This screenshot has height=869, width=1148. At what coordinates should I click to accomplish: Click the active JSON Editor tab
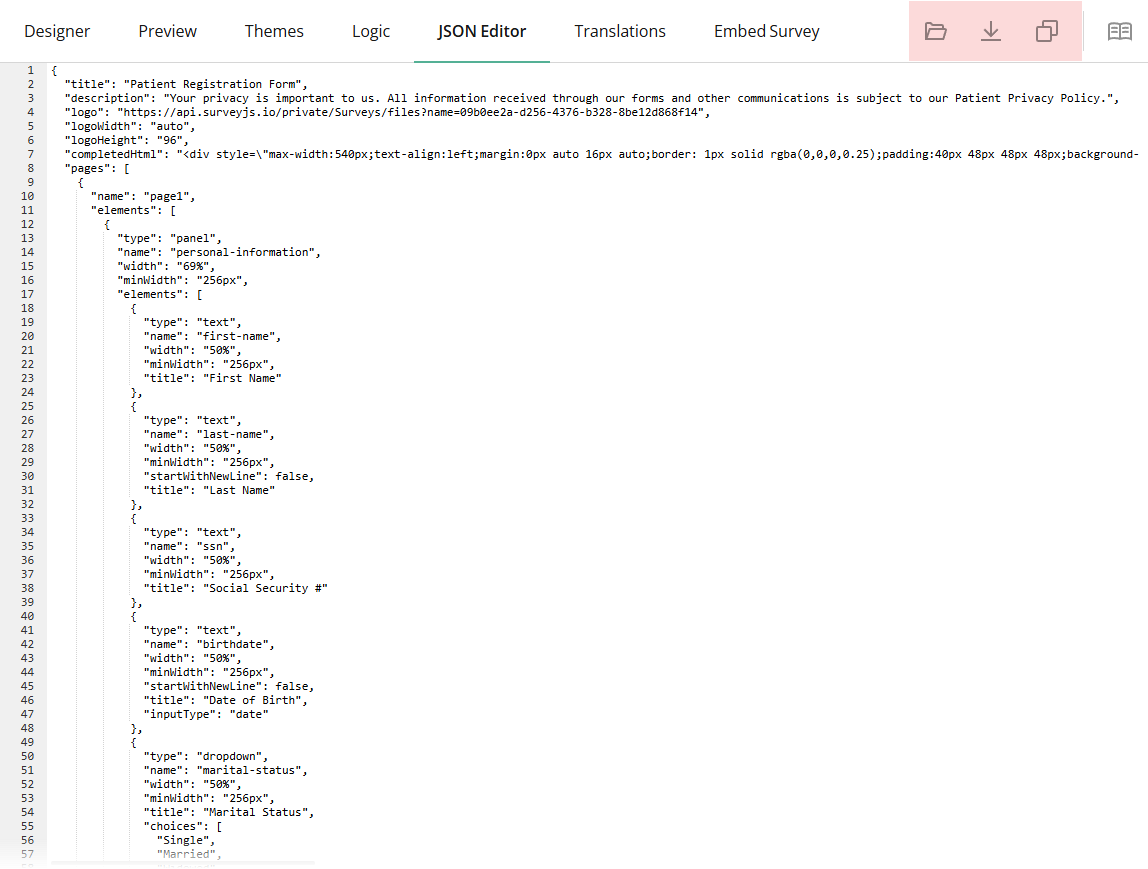482,31
